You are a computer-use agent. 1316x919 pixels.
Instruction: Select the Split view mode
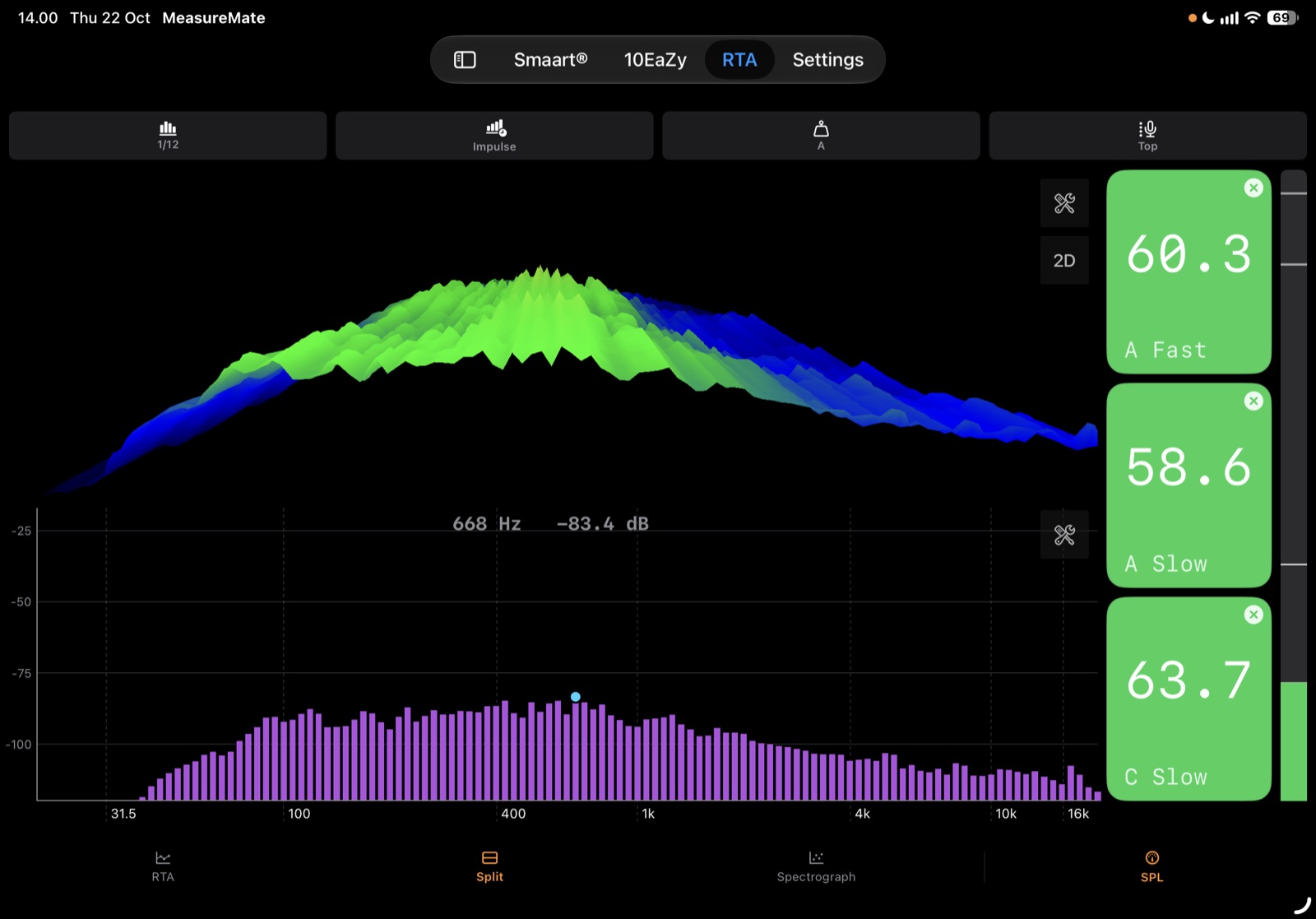coord(489,867)
